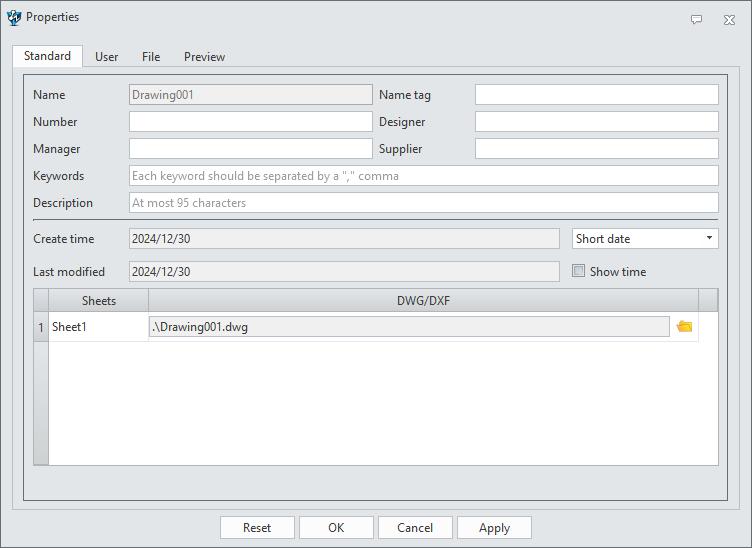Click the comment bubble icon in title bar
752x548 pixels.
pos(697,19)
